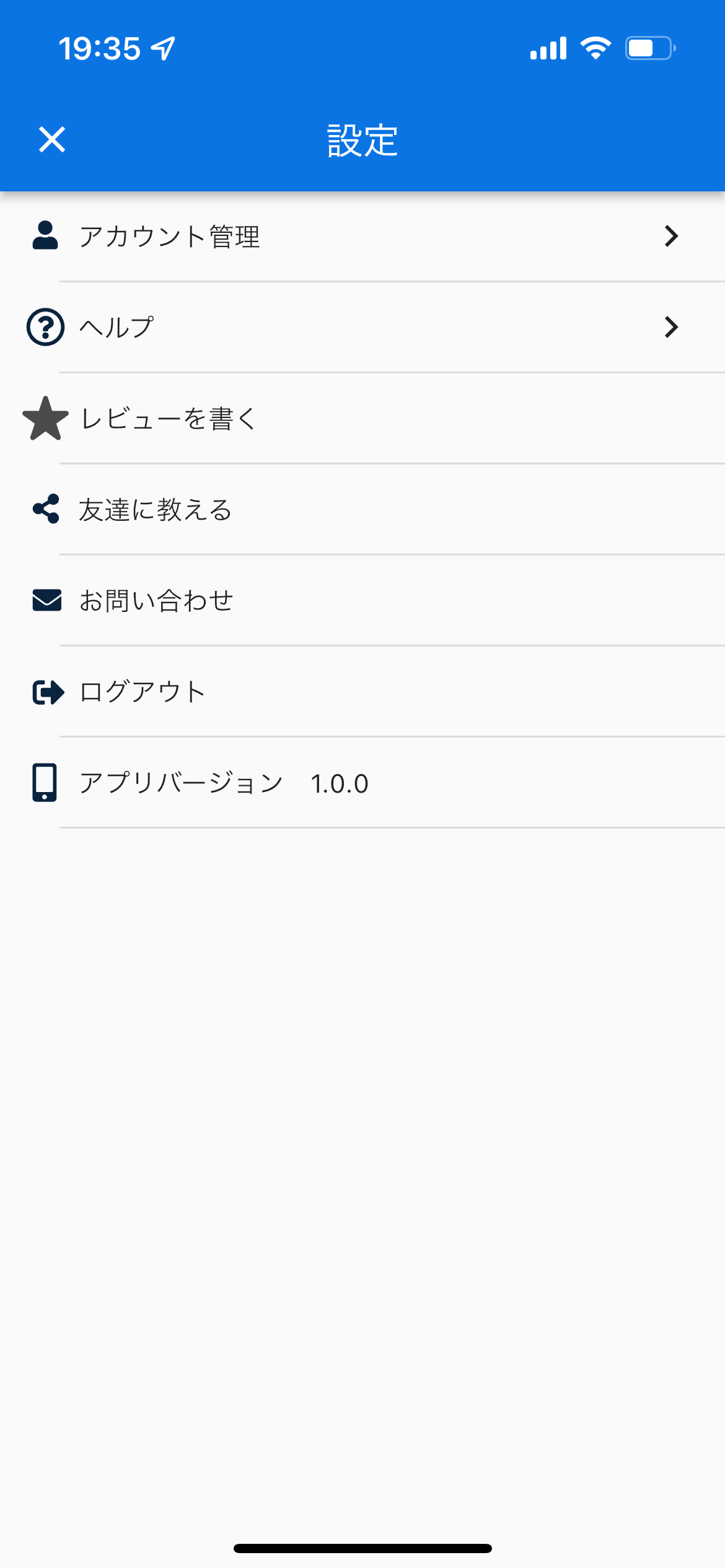The width and height of the screenshot is (725, 1568).
Task: Tap the 設定 header title
Action: coord(362,141)
